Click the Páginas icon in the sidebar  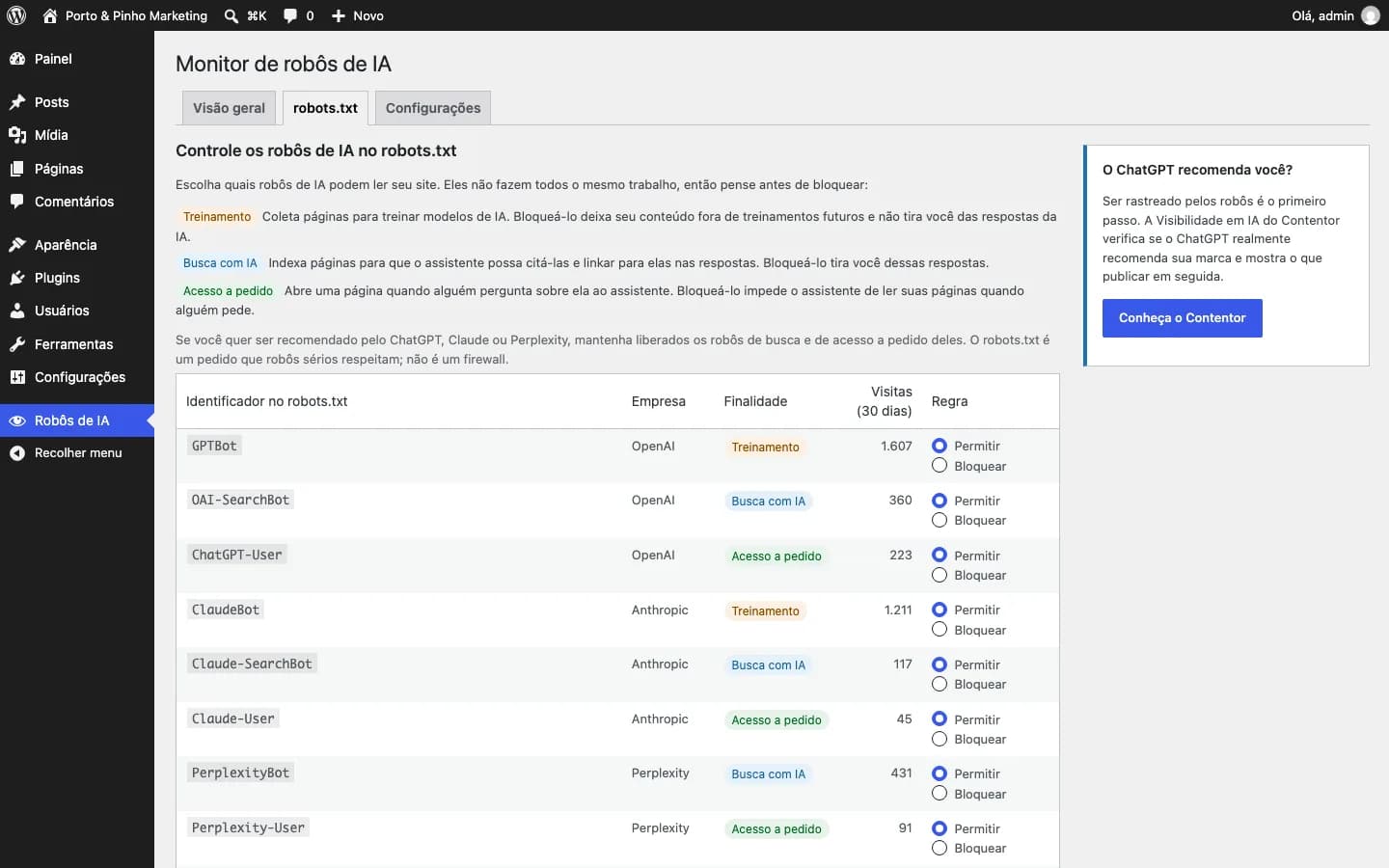(17, 169)
